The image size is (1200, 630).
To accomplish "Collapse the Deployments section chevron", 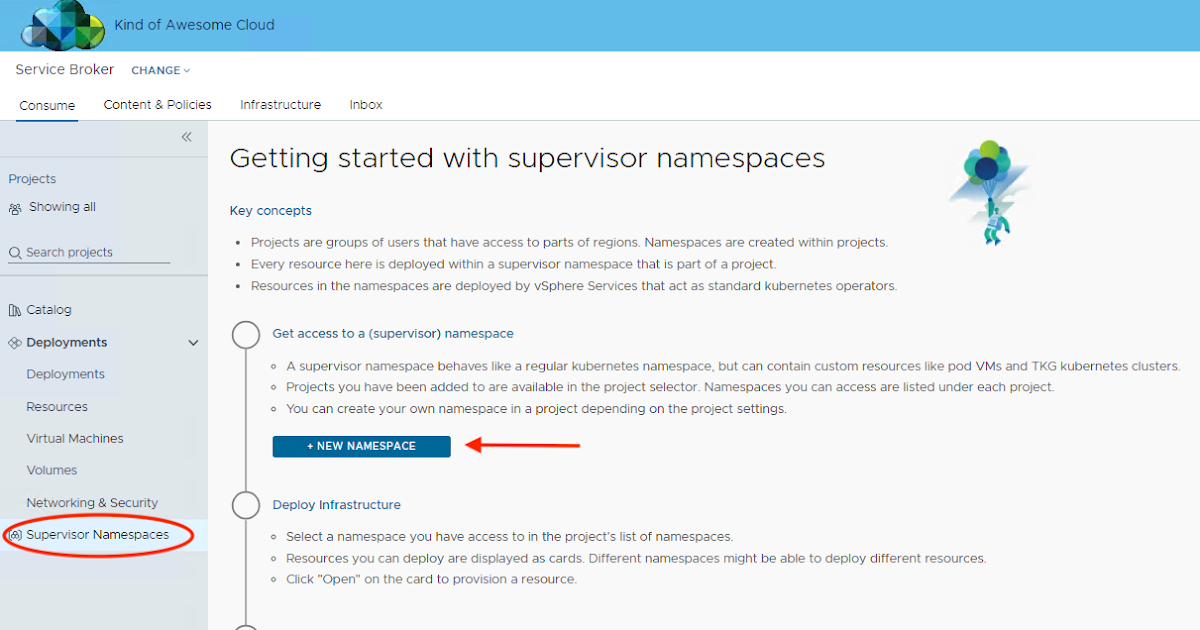I will [x=193, y=343].
